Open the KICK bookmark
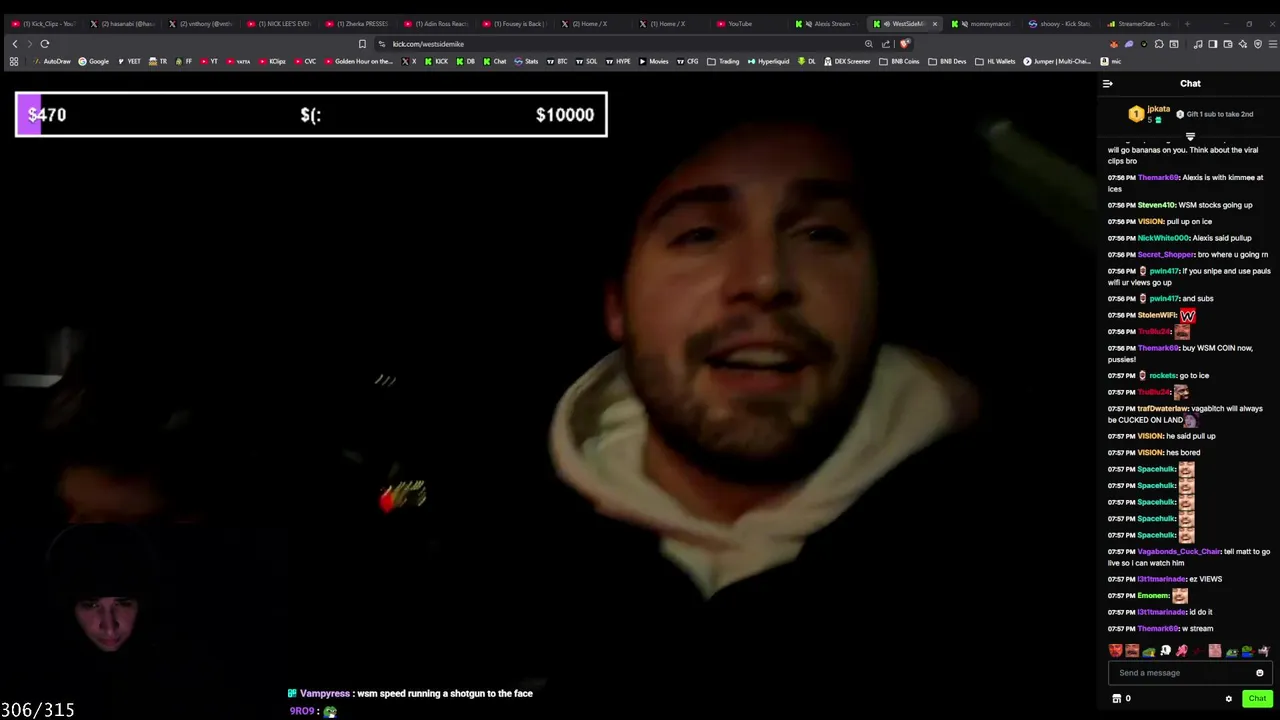Viewport: 1280px width, 720px height. (436, 61)
